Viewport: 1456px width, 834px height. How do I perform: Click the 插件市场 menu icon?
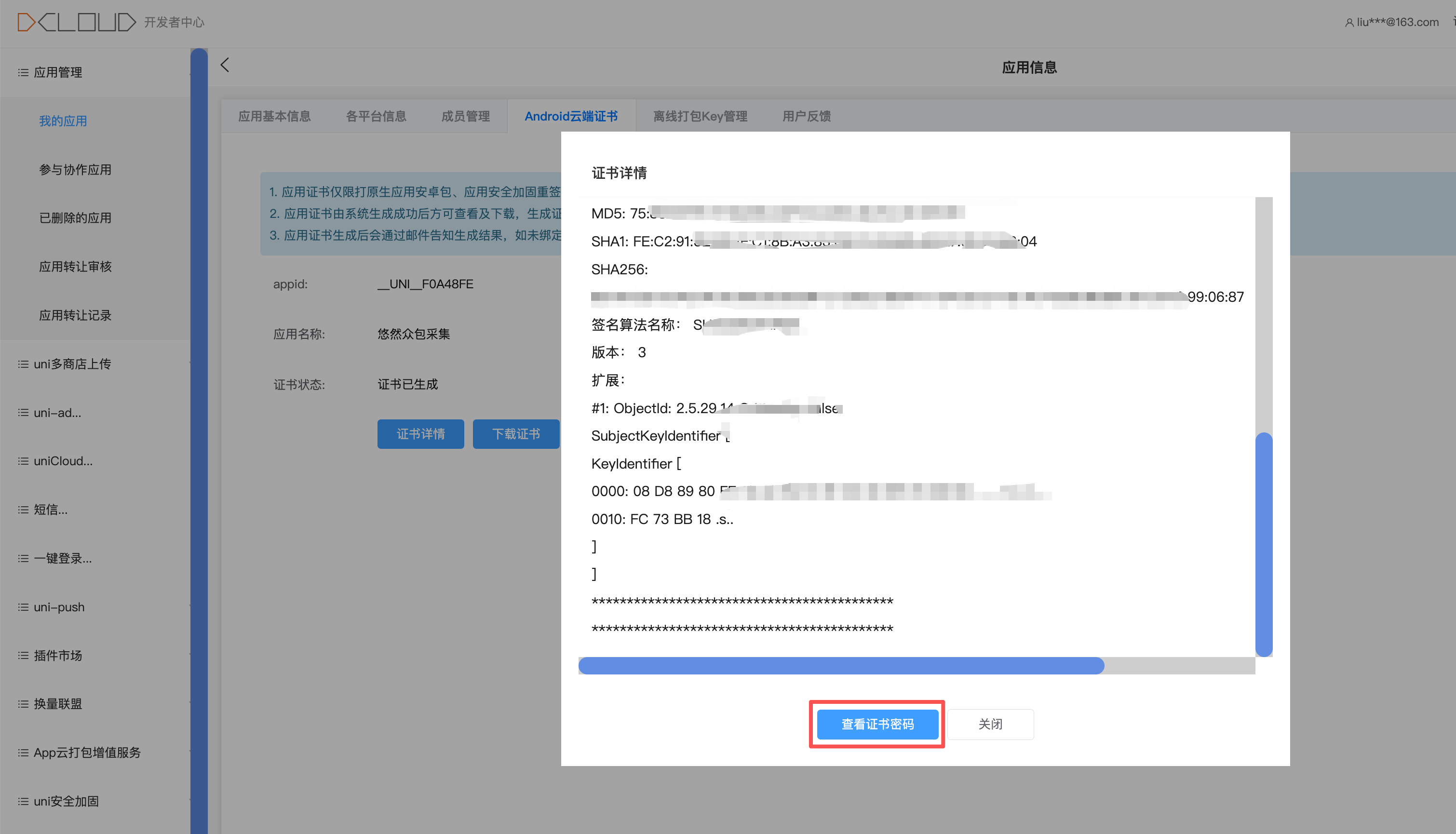[x=23, y=655]
